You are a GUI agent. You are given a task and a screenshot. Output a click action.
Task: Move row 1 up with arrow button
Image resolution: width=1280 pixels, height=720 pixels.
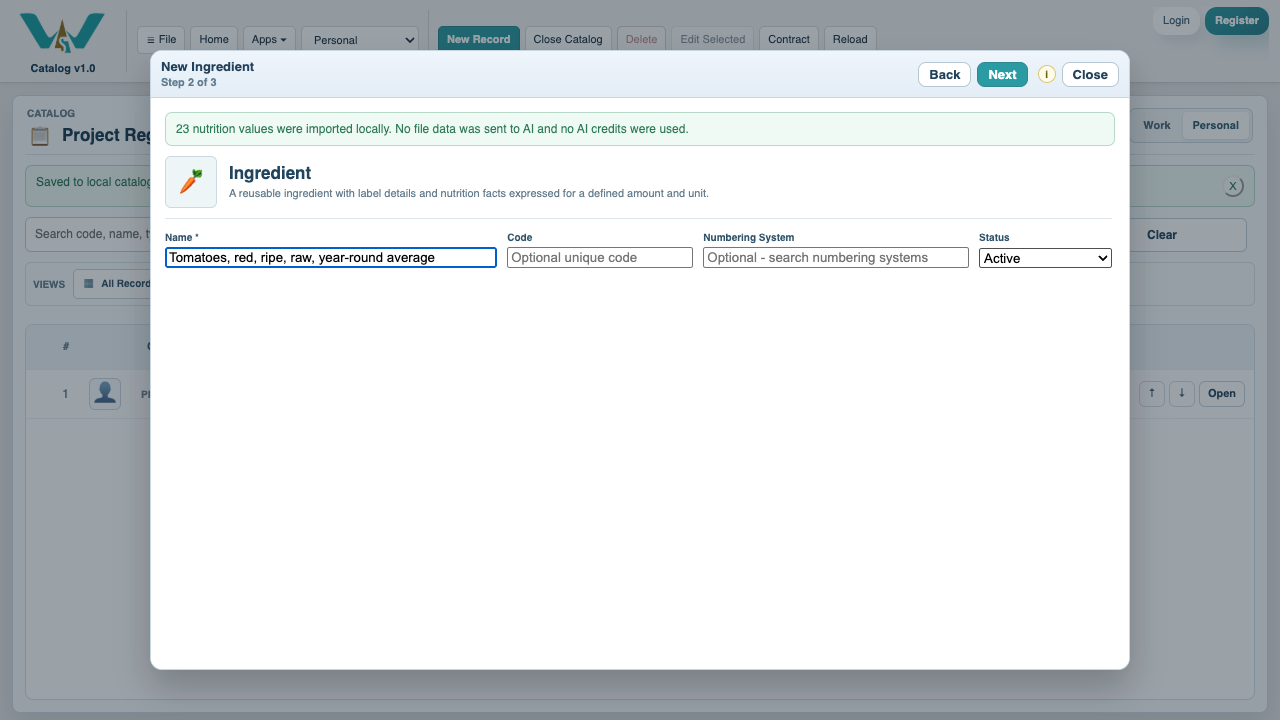coord(1152,394)
